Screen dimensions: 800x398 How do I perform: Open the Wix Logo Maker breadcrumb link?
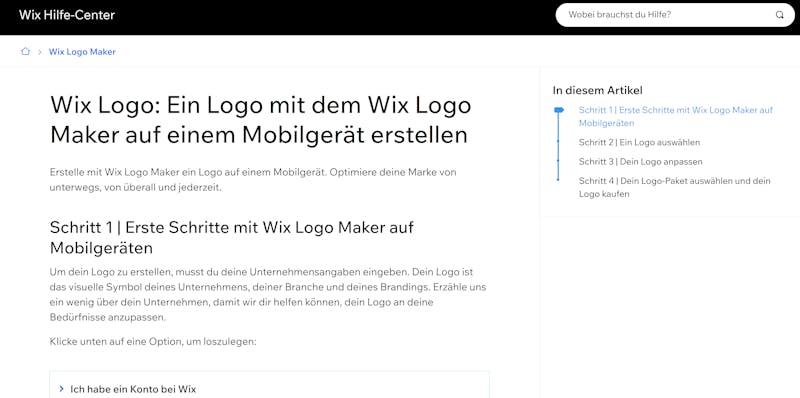(x=82, y=52)
